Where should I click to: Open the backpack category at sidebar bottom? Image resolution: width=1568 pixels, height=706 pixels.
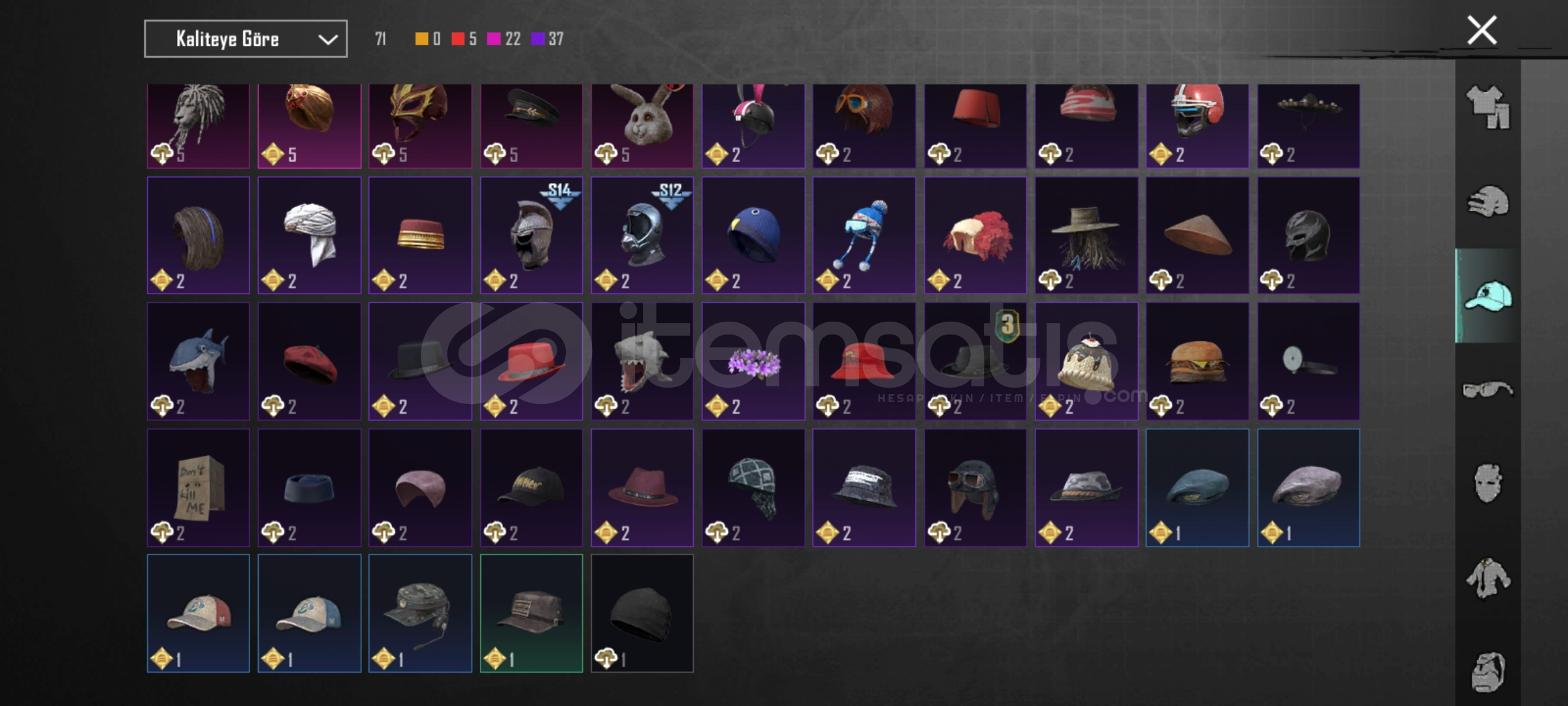pyautogui.click(x=1488, y=671)
